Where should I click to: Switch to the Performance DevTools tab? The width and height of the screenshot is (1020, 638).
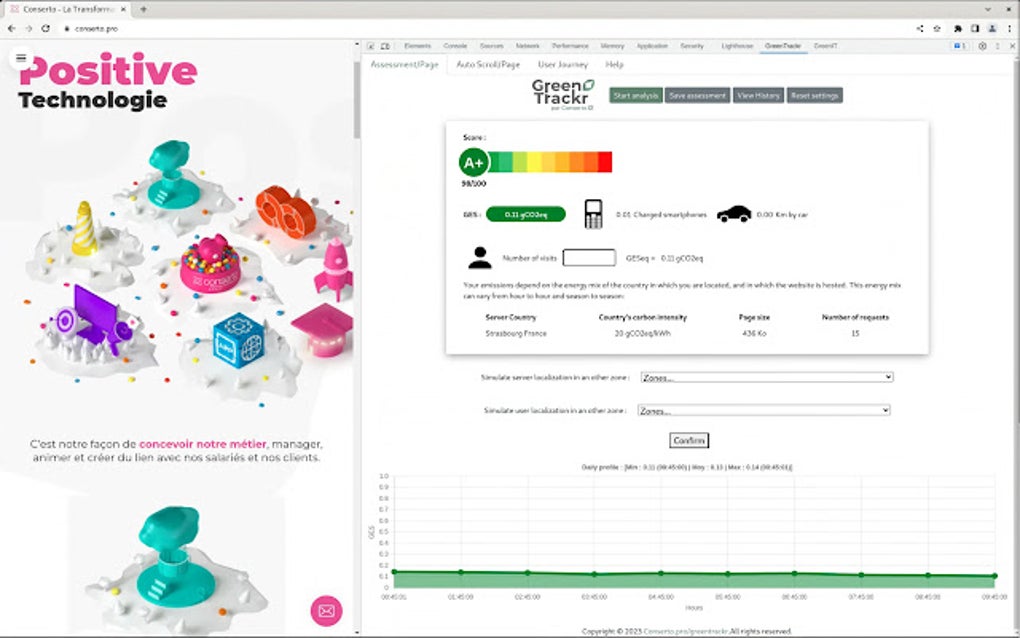[570, 46]
